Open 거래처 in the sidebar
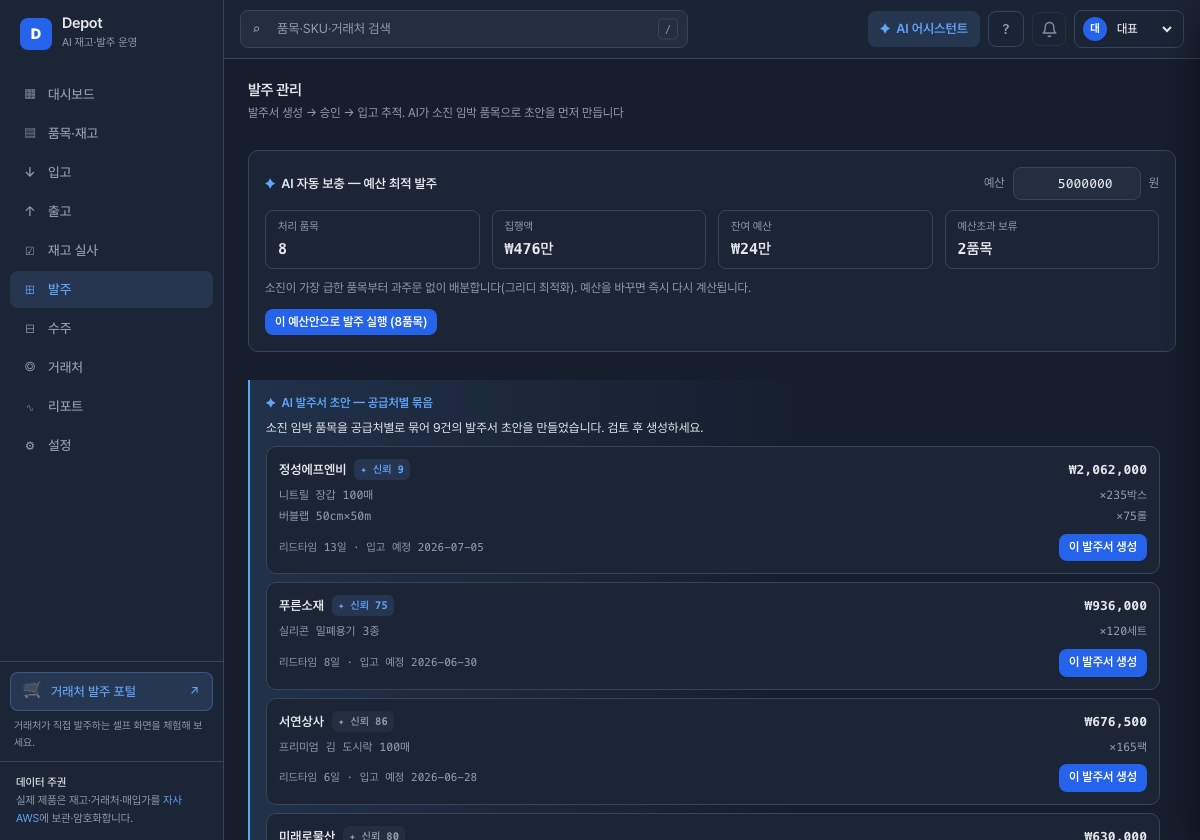The image size is (1200, 840). pyautogui.click(x=111, y=367)
